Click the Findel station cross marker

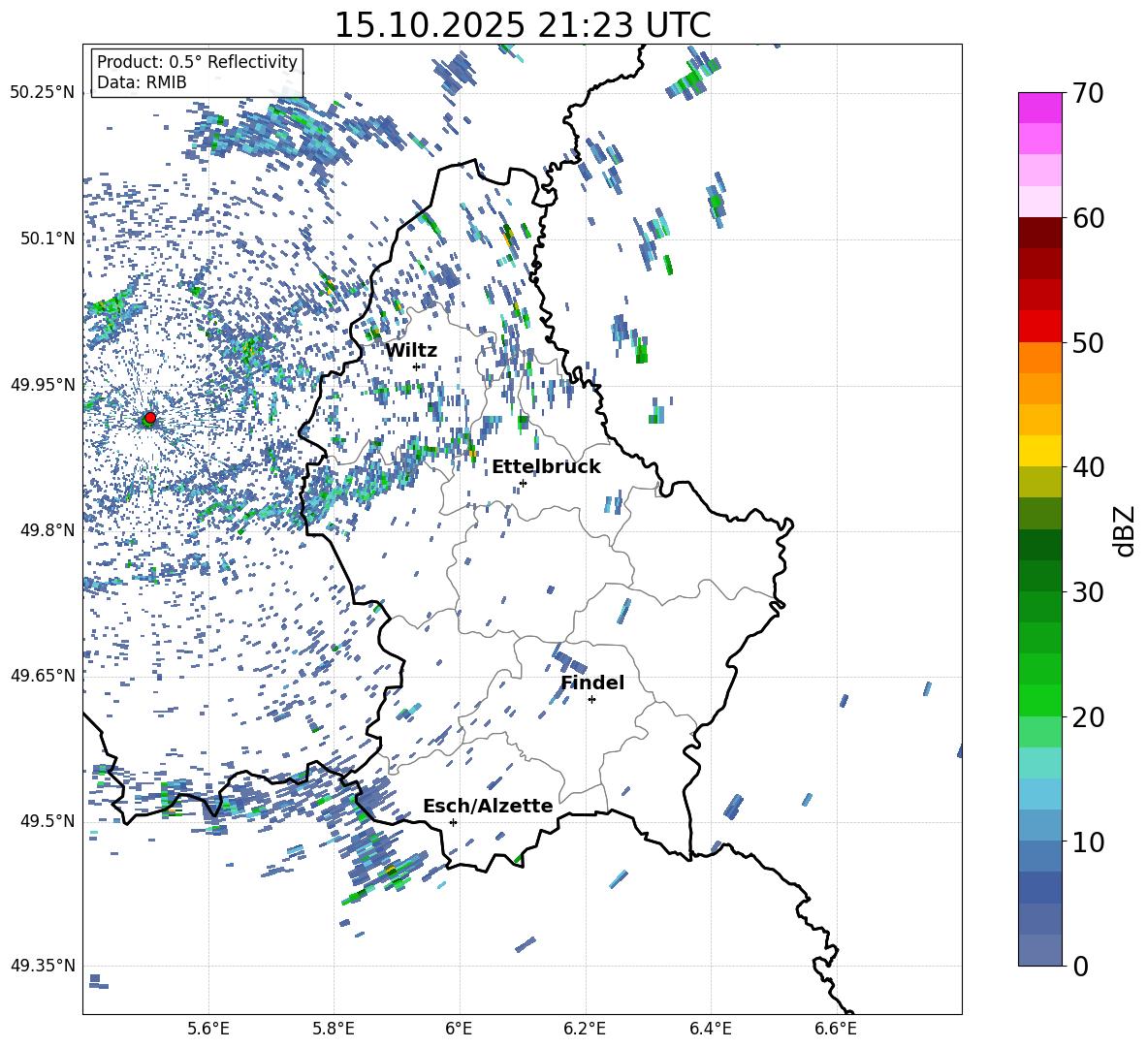coord(591,699)
